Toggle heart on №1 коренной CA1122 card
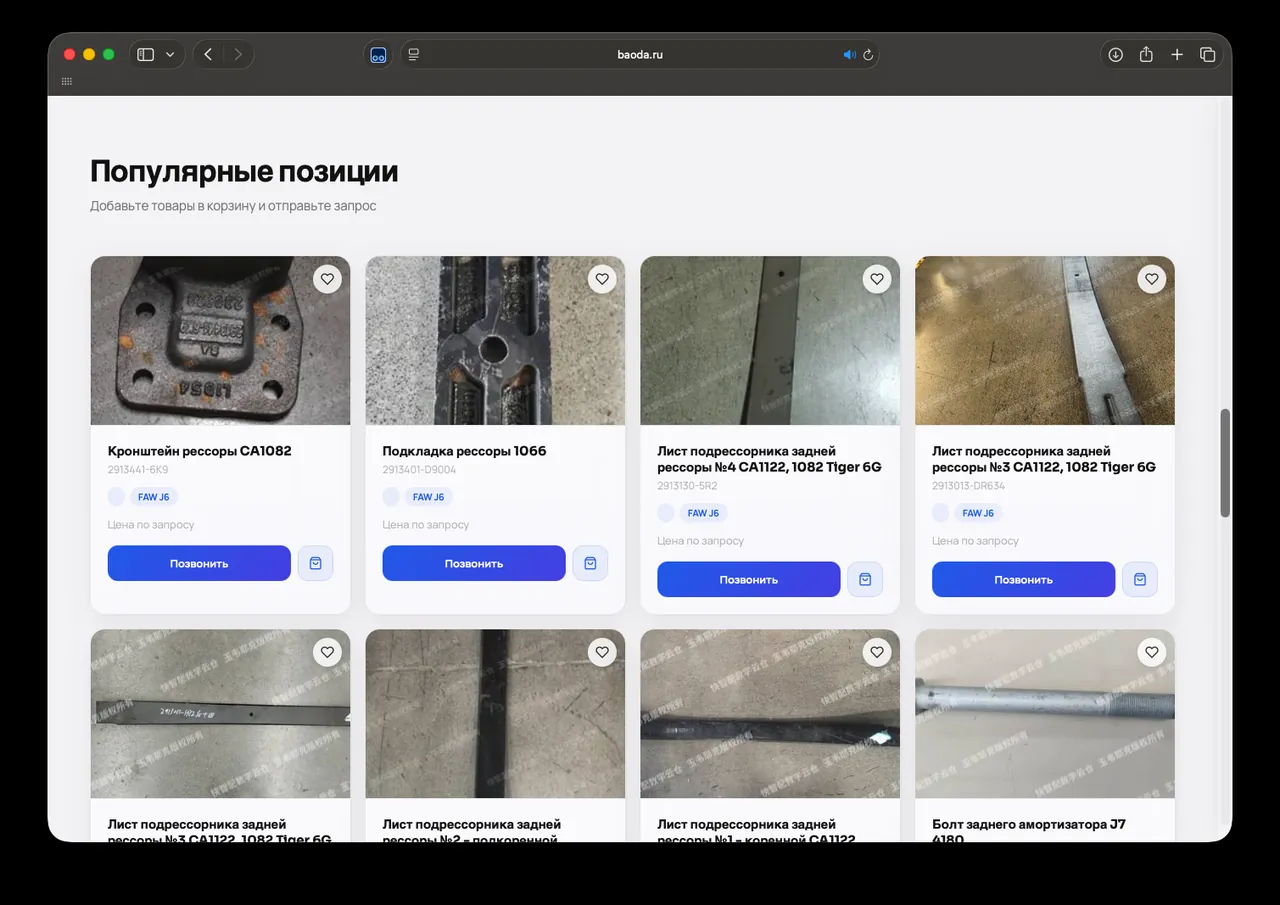This screenshot has width=1280, height=905. tap(877, 652)
